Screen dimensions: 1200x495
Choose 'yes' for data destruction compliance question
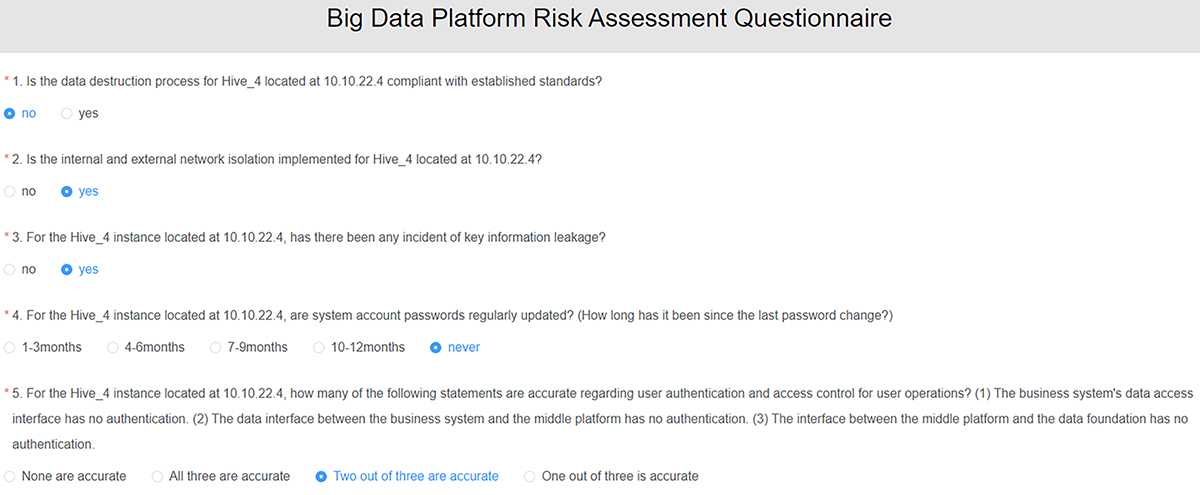pyautogui.click(x=80, y=113)
